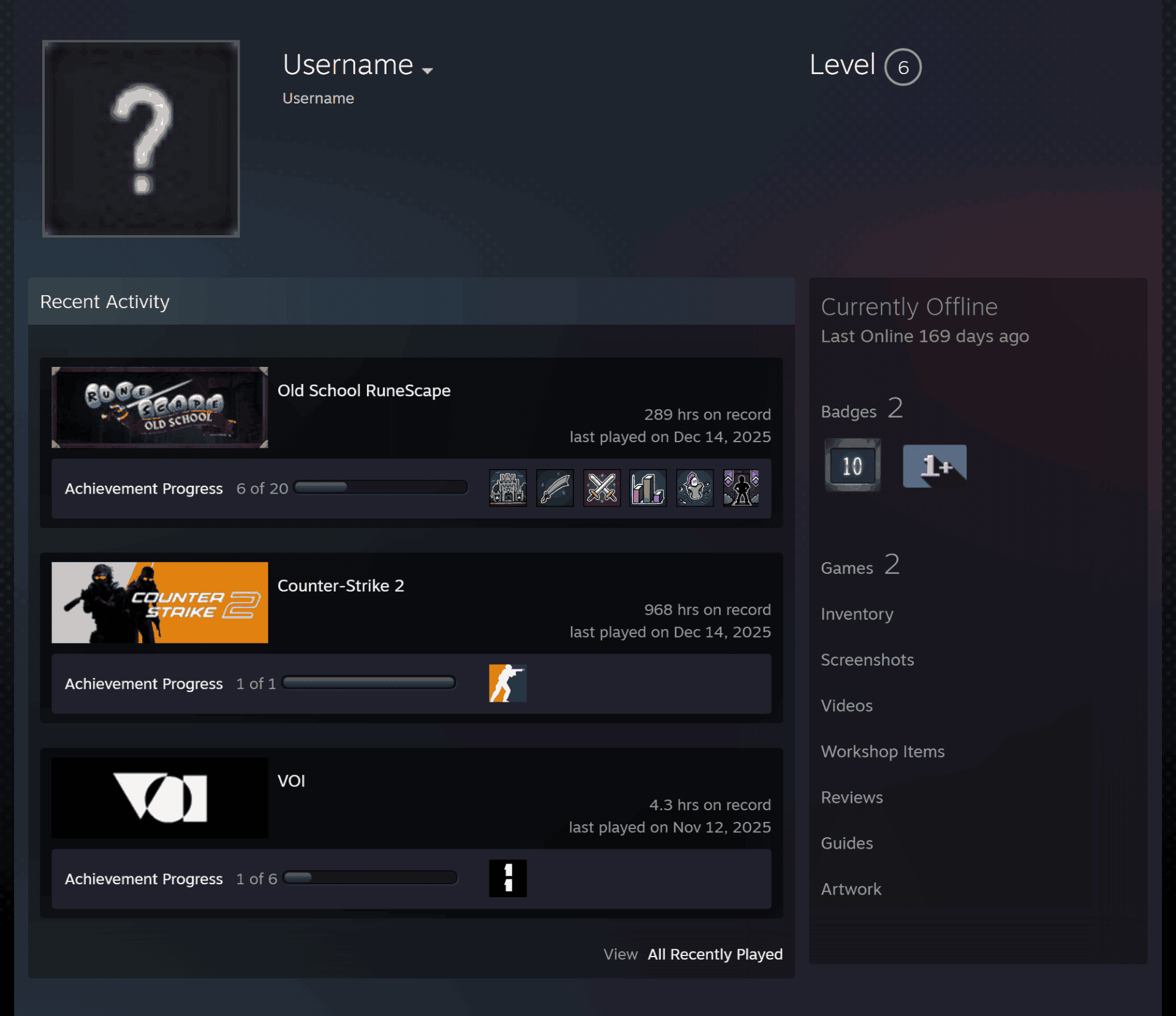Click the Level 6 circle badge
This screenshot has height=1016, width=1176.
(903, 67)
